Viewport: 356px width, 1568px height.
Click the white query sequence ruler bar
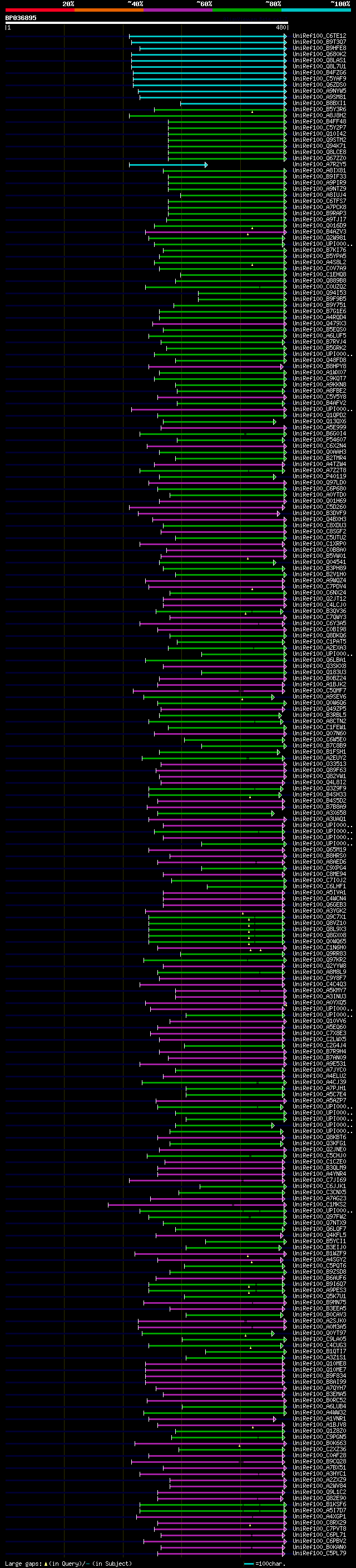(147, 23)
